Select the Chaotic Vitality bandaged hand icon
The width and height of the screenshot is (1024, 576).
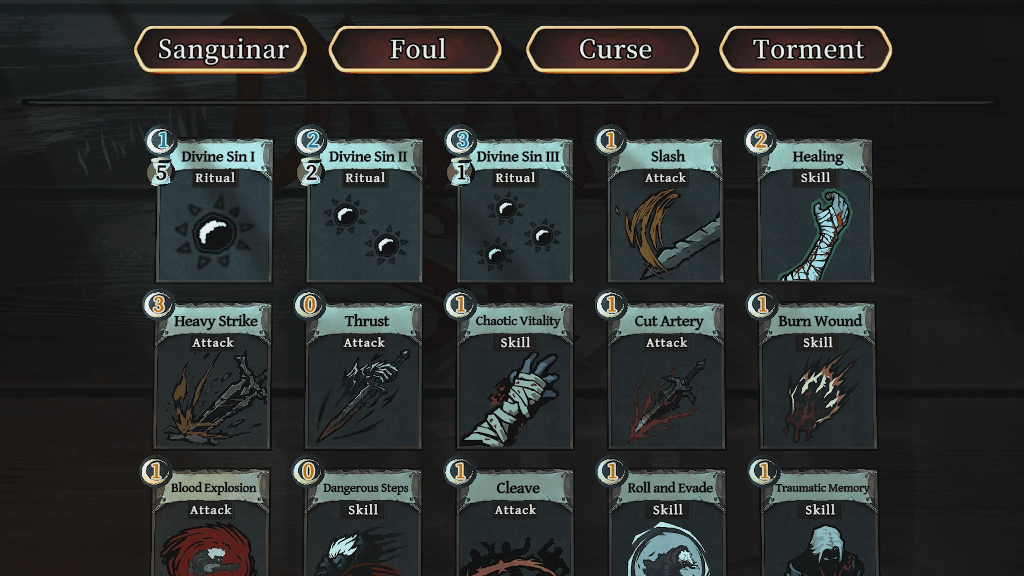[515, 399]
